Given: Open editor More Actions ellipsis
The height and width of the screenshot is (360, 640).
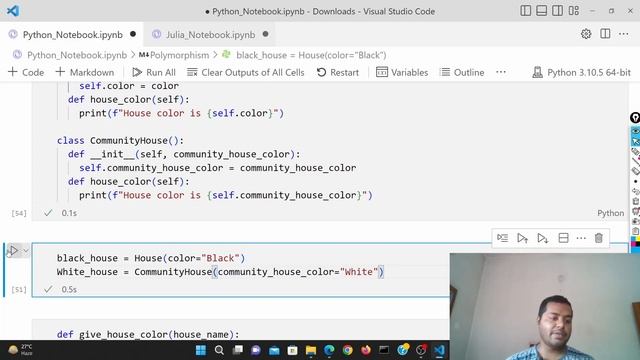Looking at the screenshot, I should [624, 34].
